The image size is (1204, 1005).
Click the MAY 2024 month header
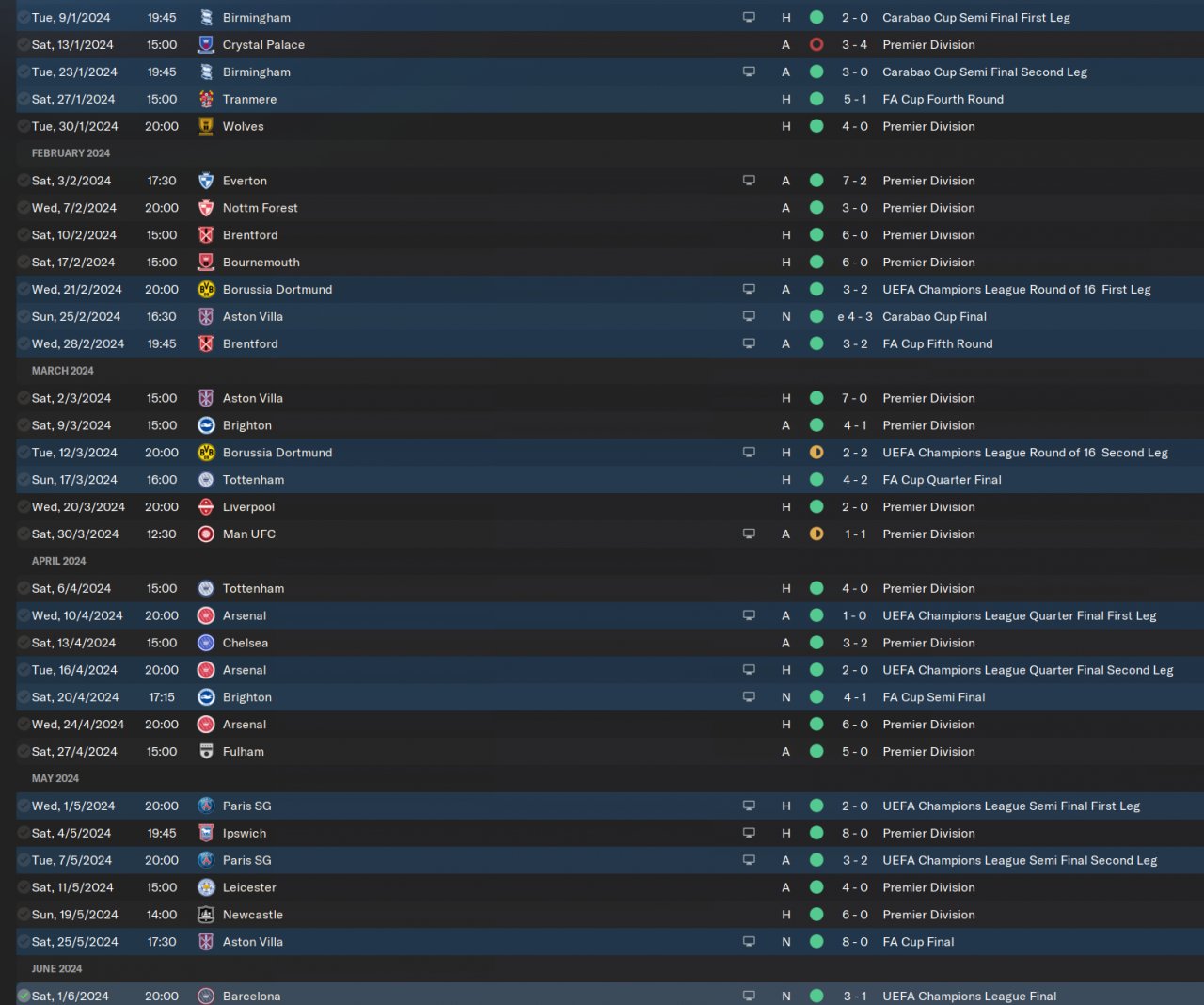coord(55,778)
